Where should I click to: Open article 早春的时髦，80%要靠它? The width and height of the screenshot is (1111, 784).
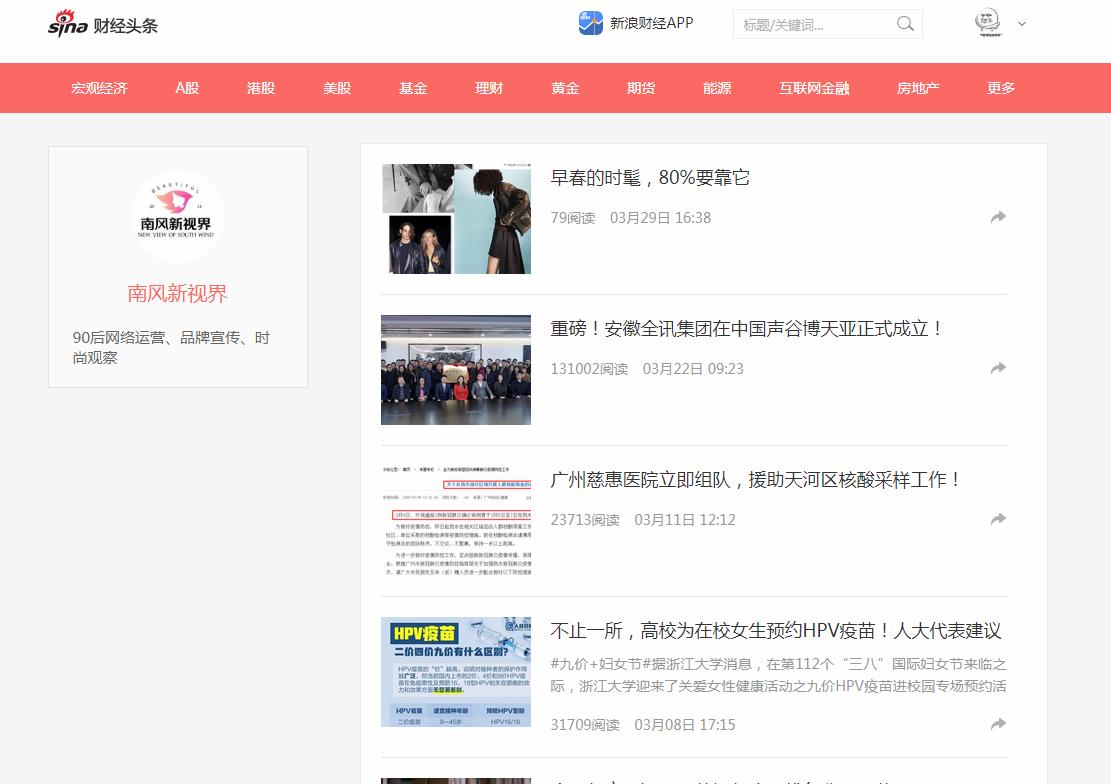tap(650, 177)
